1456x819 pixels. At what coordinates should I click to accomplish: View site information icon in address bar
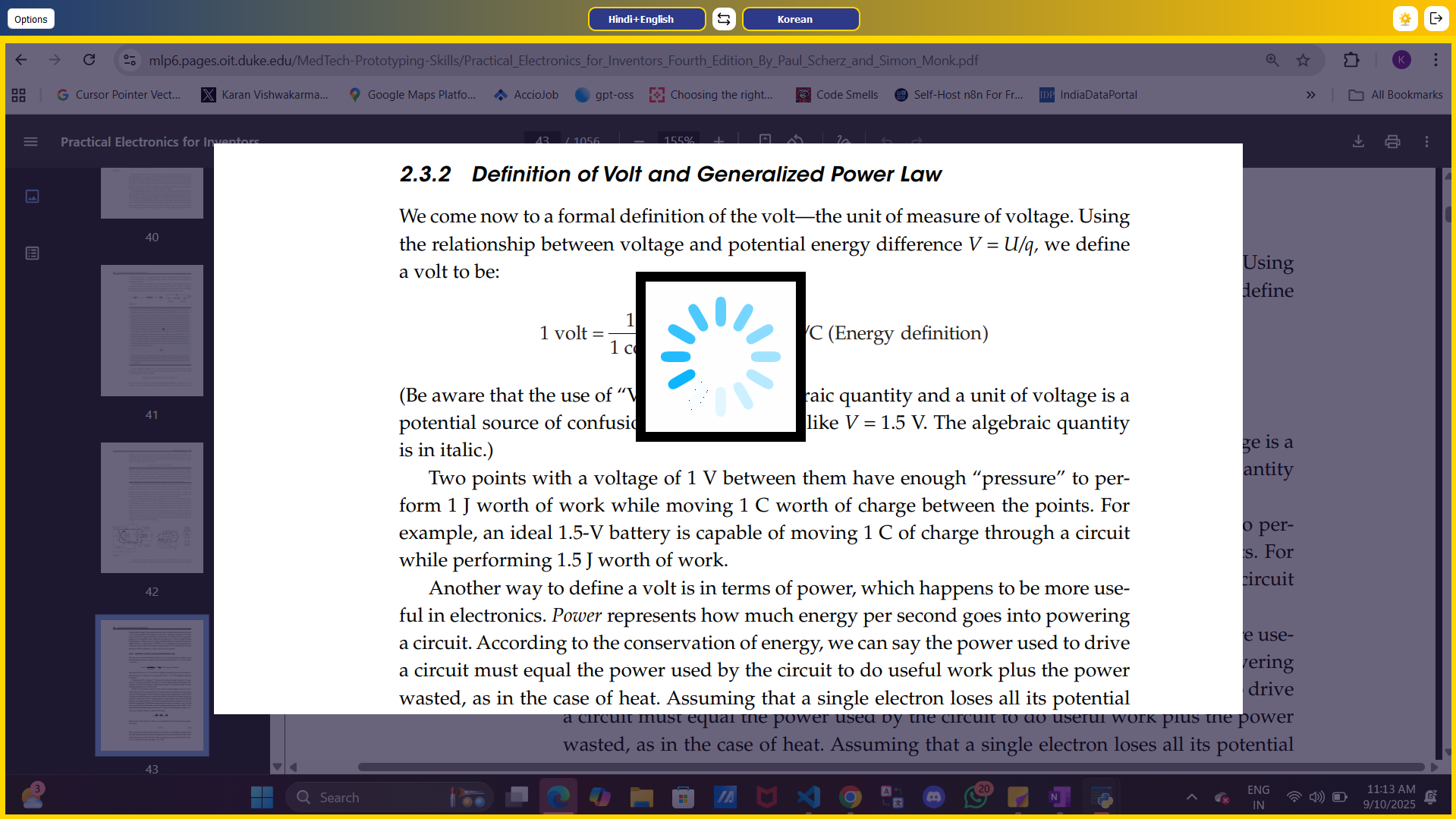tap(130, 60)
